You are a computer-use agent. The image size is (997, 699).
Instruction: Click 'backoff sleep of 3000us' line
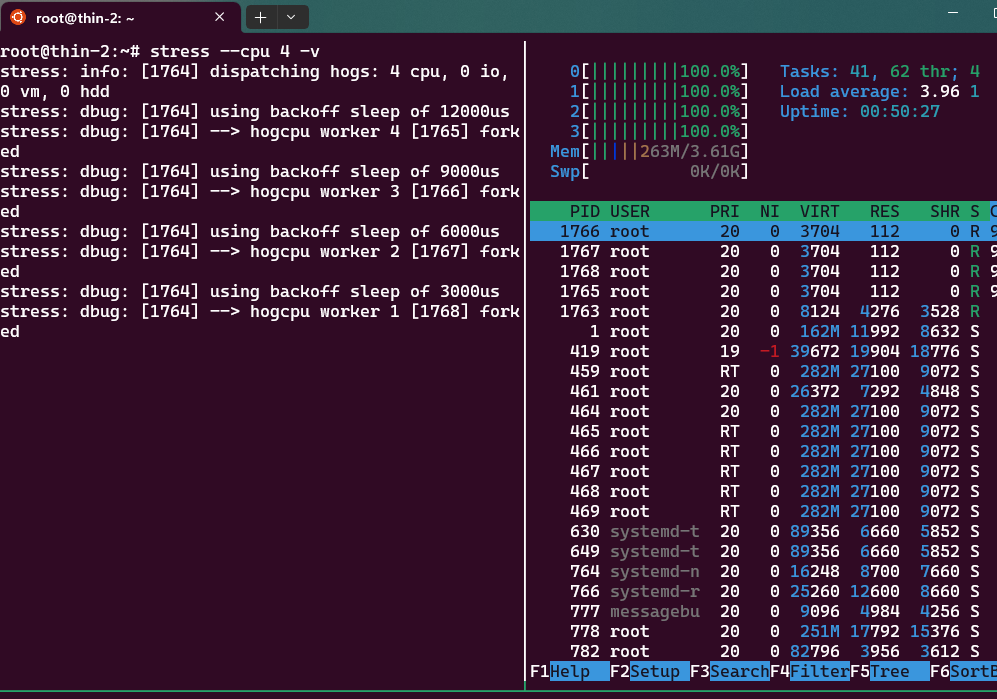point(250,291)
